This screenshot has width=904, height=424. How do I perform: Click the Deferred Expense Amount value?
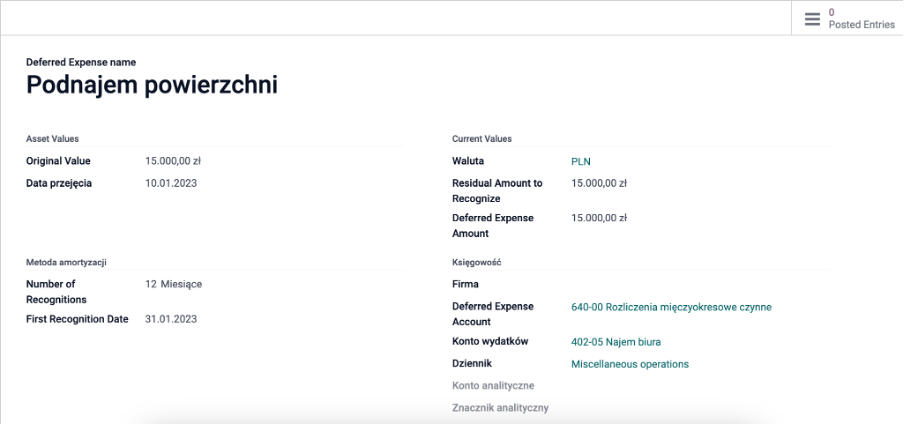pyautogui.click(x=598, y=217)
